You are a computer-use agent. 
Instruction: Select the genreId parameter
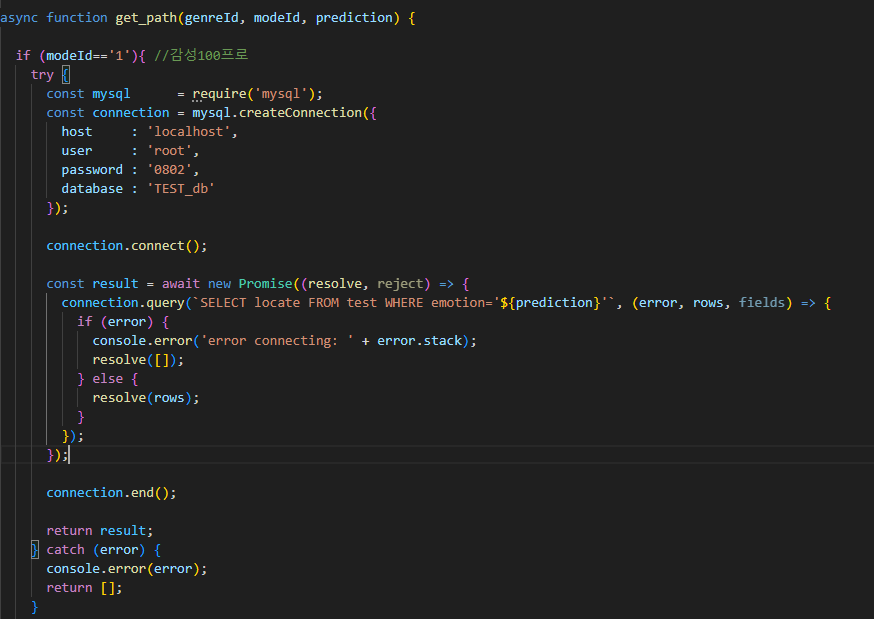(211, 18)
